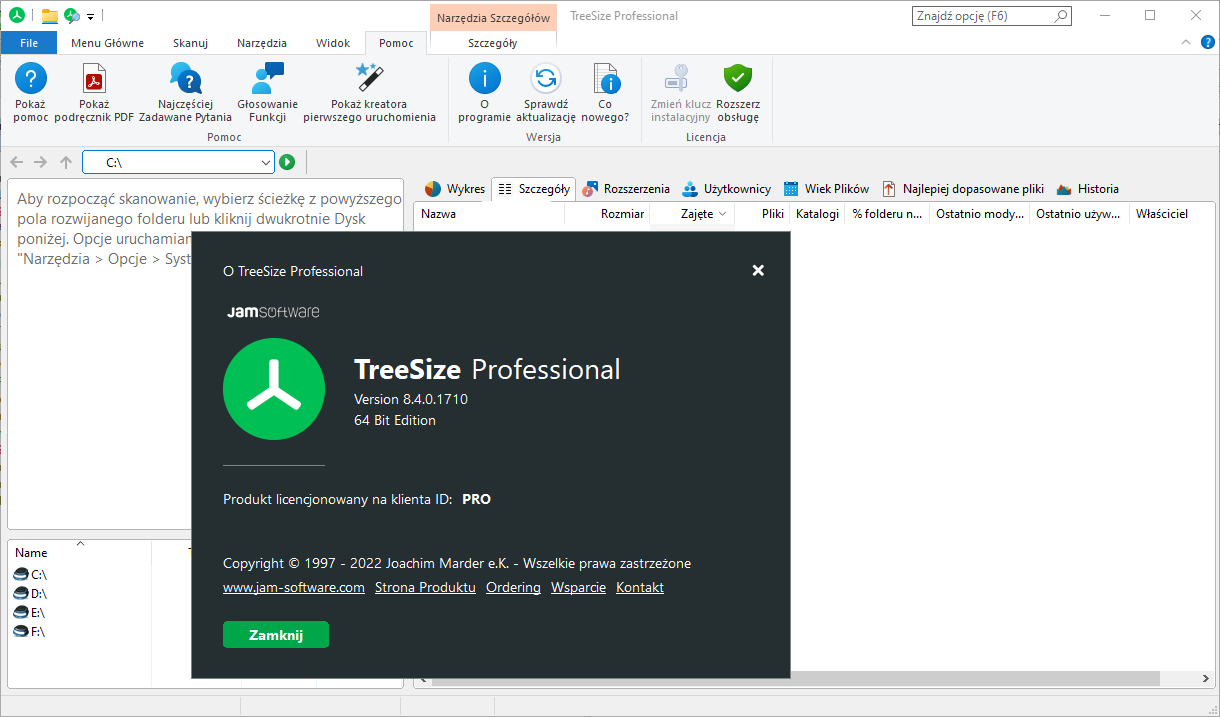This screenshot has width=1220, height=717.
Task: Open quick access toolbar customize arrow
Action: 90,16
